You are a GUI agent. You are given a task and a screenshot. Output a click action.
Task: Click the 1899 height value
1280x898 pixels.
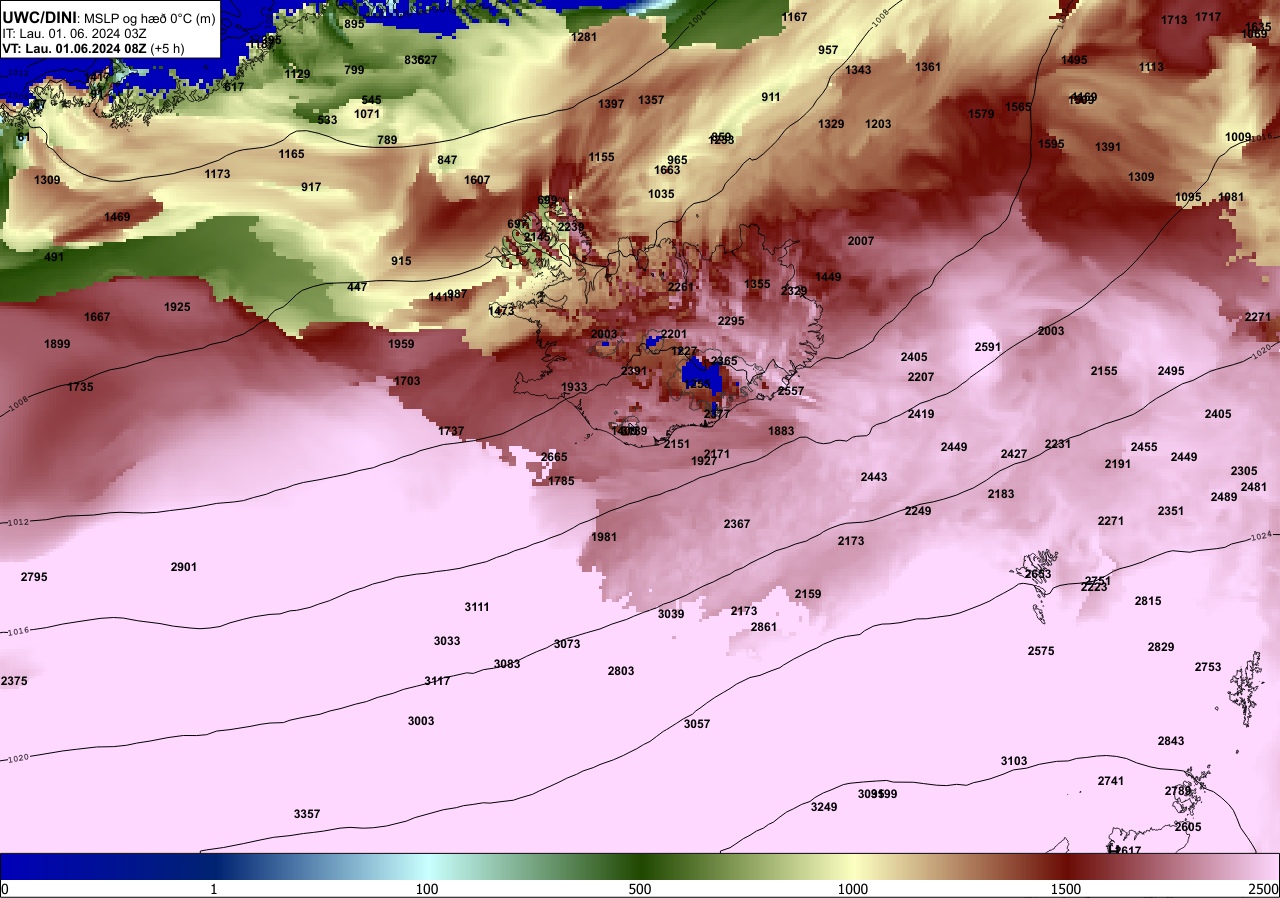click(57, 344)
